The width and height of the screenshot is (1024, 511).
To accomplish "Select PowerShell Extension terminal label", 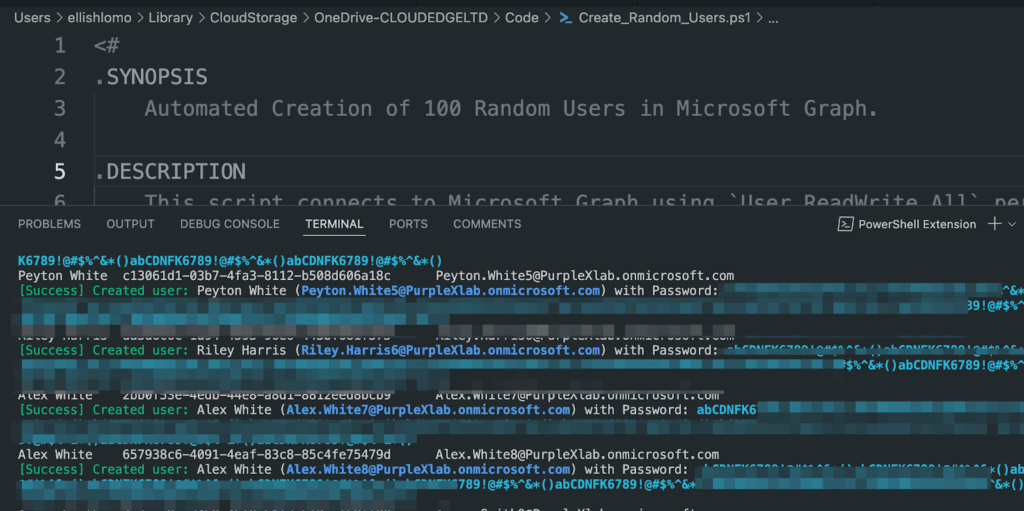I will coord(917,224).
